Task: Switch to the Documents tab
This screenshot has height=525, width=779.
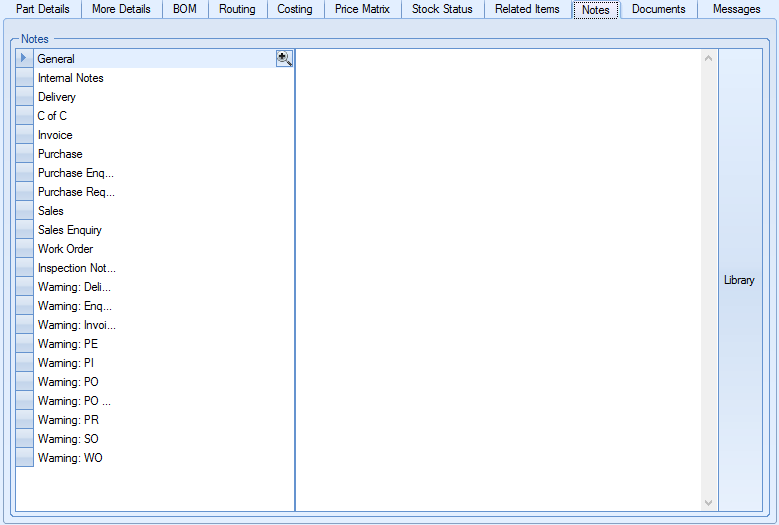Action: 658,9
